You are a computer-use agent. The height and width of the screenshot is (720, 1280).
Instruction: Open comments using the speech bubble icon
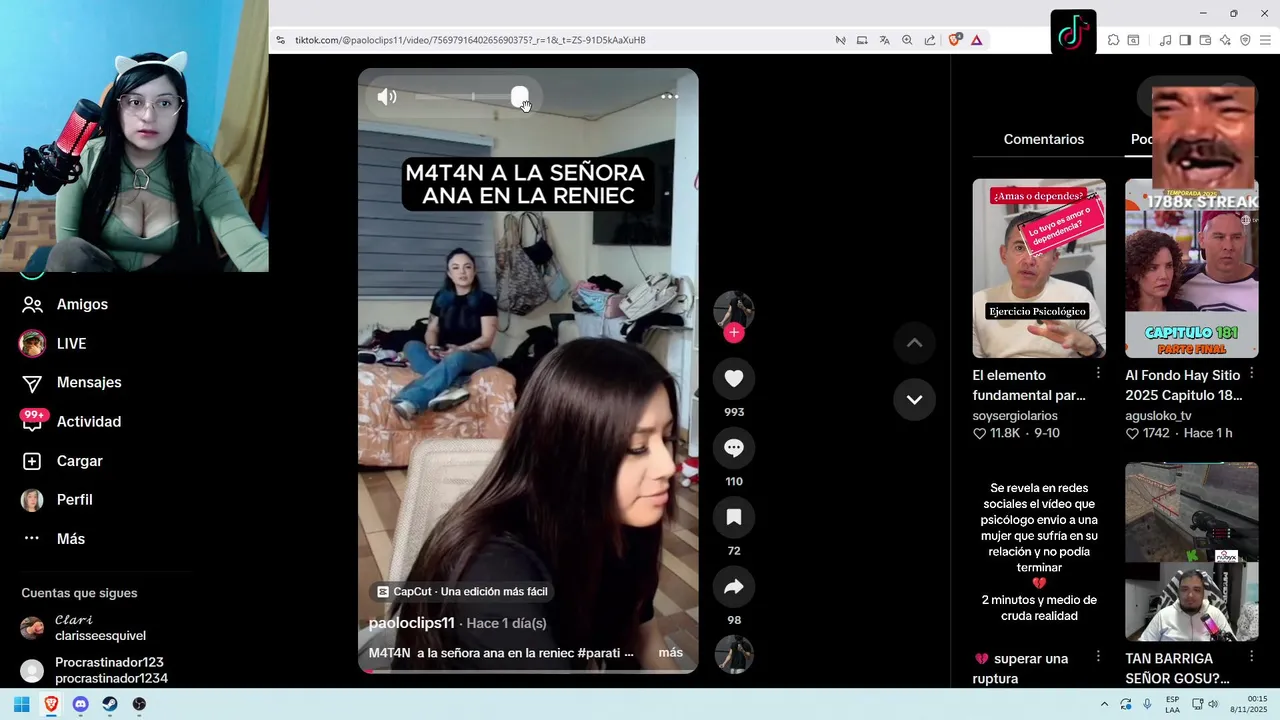734,448
